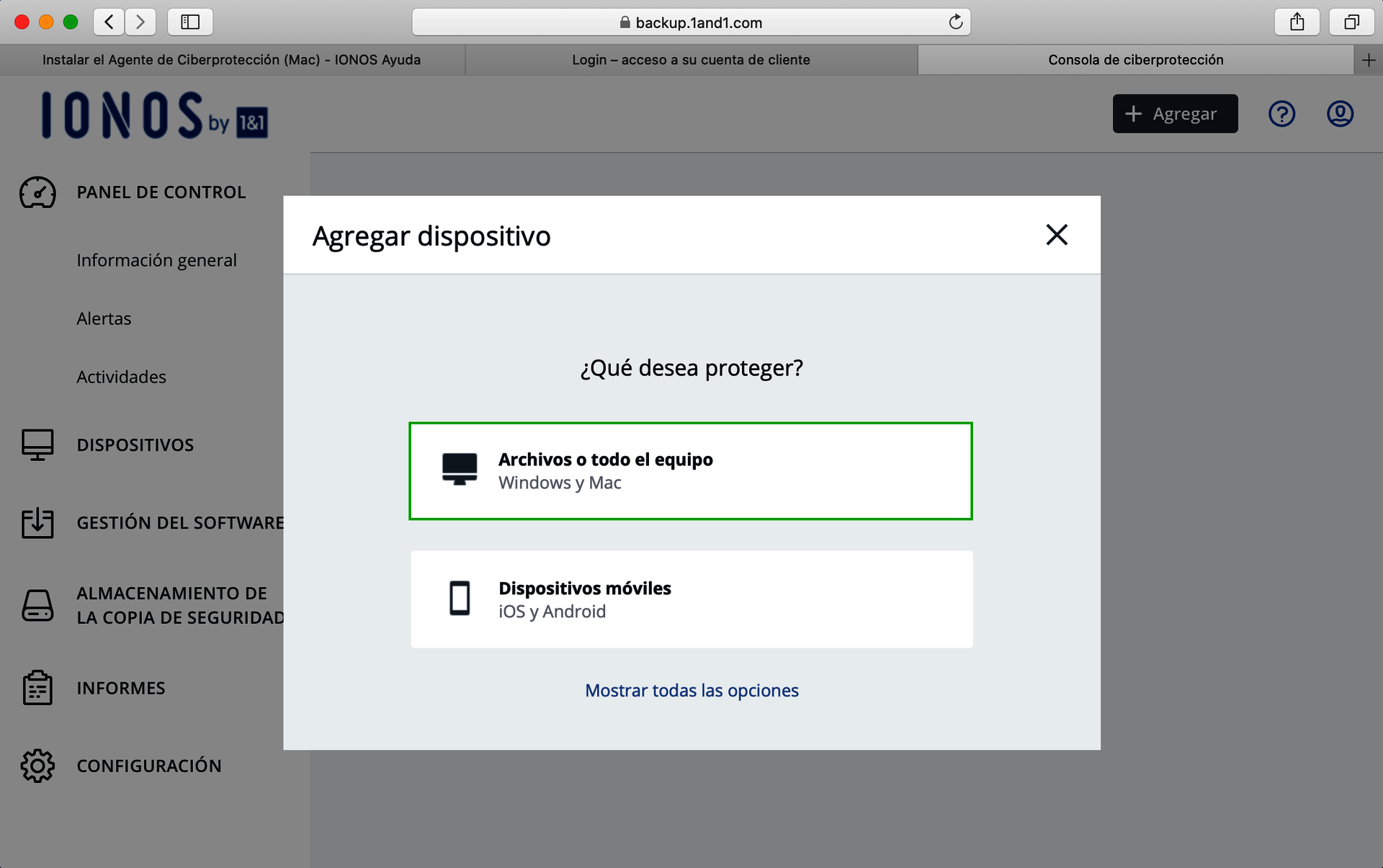Open Panel de control dashboard icon
The width and height of the screenshot is (1383, 868).
point(37,192)
